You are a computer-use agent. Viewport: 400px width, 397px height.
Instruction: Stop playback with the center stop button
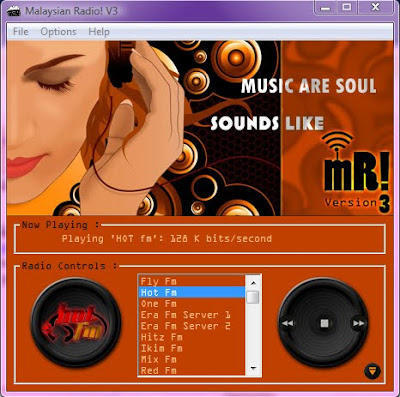coord(325,323)
